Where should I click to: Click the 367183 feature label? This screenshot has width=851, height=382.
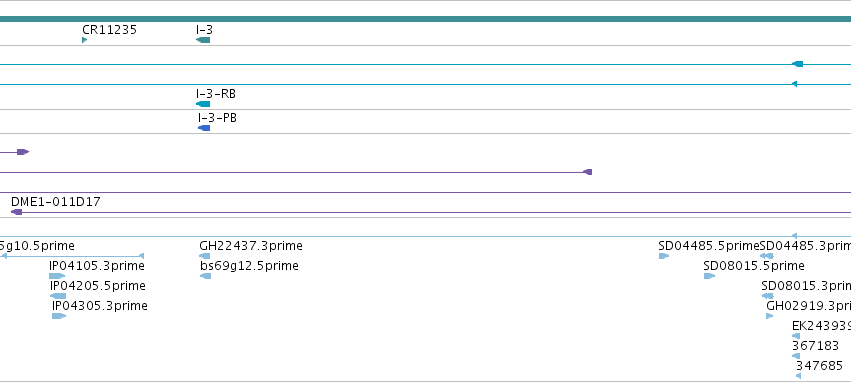click(x=815, y=346)
